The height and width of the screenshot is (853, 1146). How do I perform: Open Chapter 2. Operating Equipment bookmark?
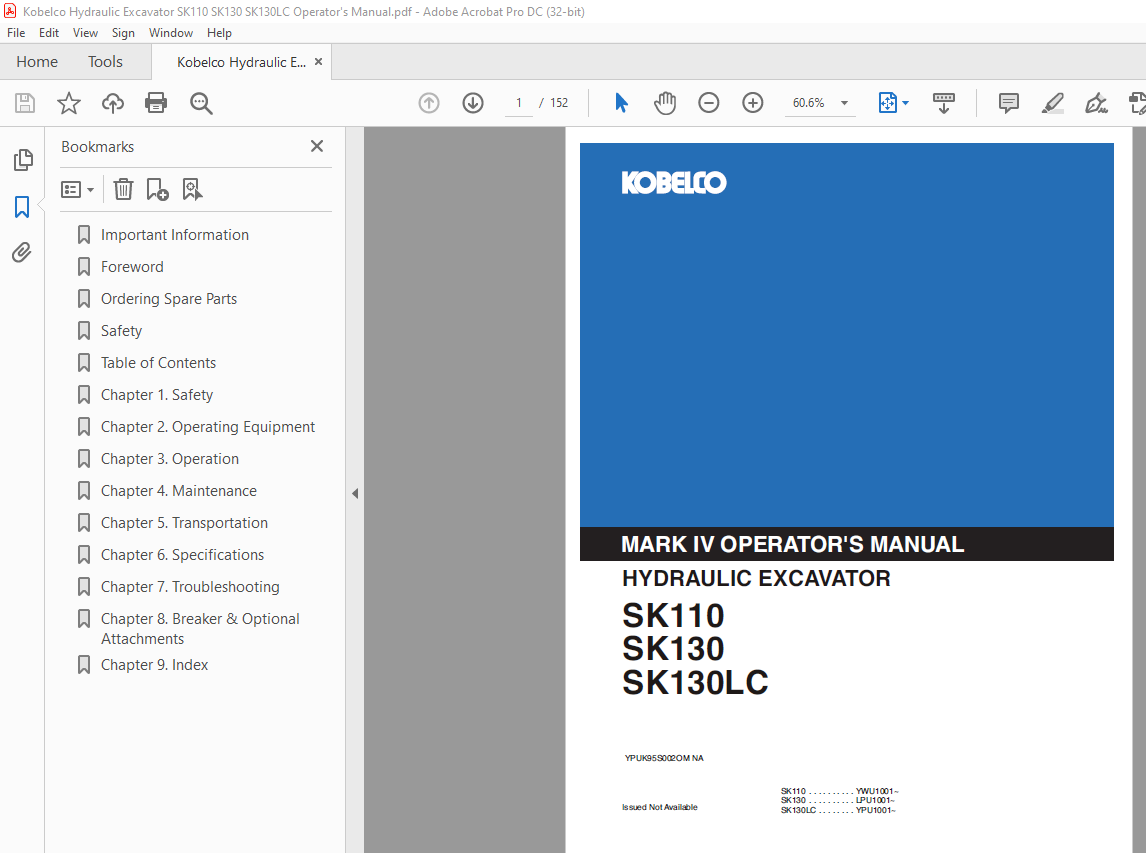(208, 427)
